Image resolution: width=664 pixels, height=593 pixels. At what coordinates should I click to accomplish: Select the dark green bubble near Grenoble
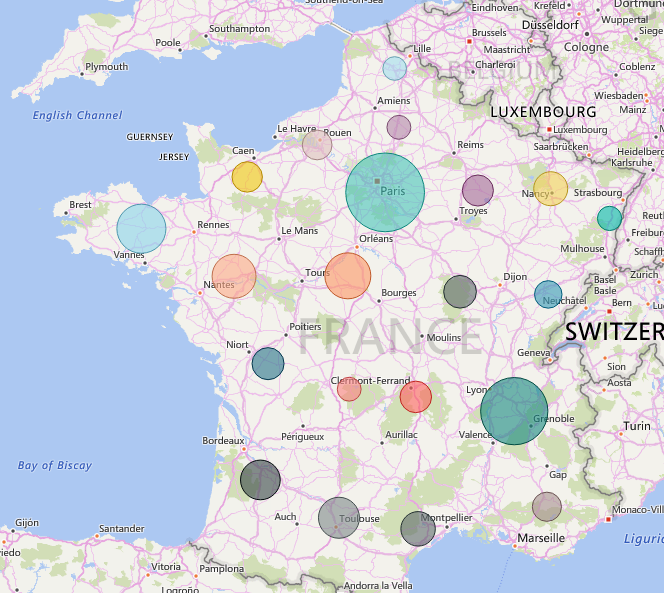tap(514, 411)
